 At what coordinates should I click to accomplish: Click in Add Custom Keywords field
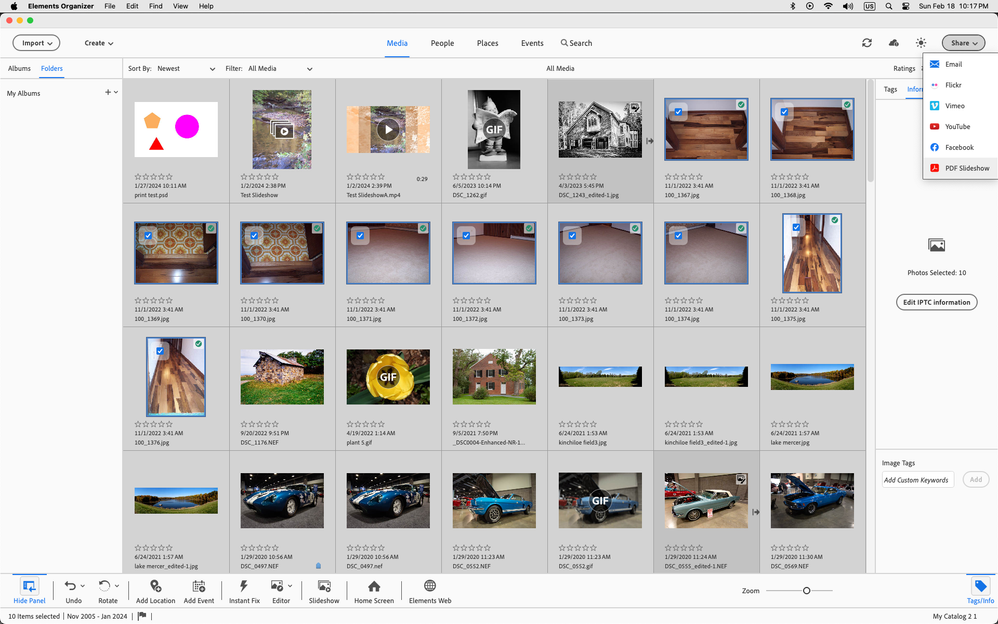coord(917,479)
